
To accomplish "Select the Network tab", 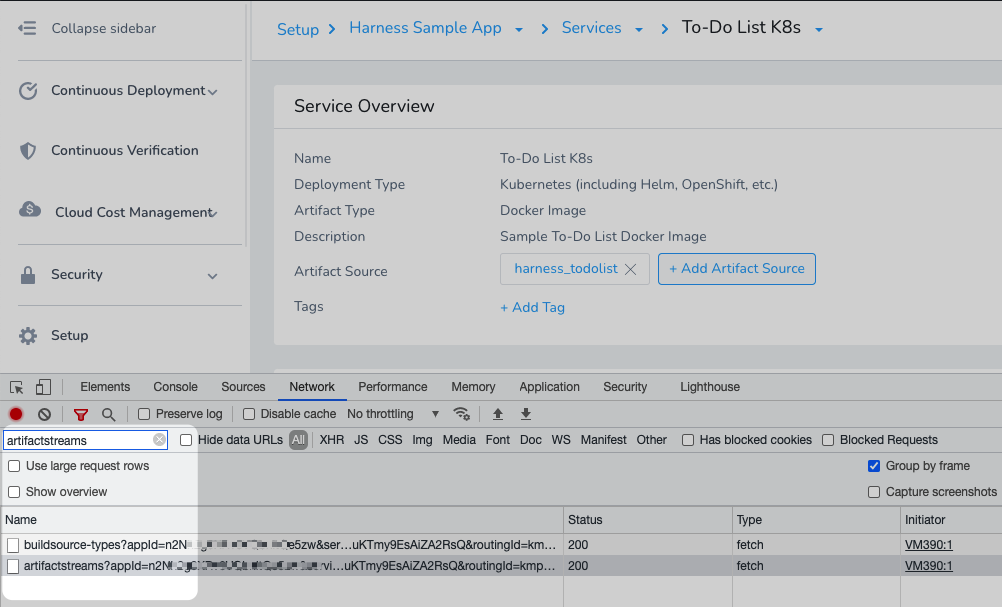I will click(x=312, y=387).
